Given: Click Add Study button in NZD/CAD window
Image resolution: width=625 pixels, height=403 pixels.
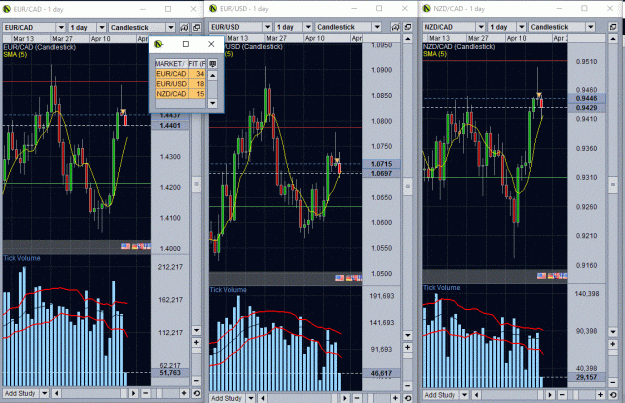Looking at the screenshot, I should pos(440,395).
